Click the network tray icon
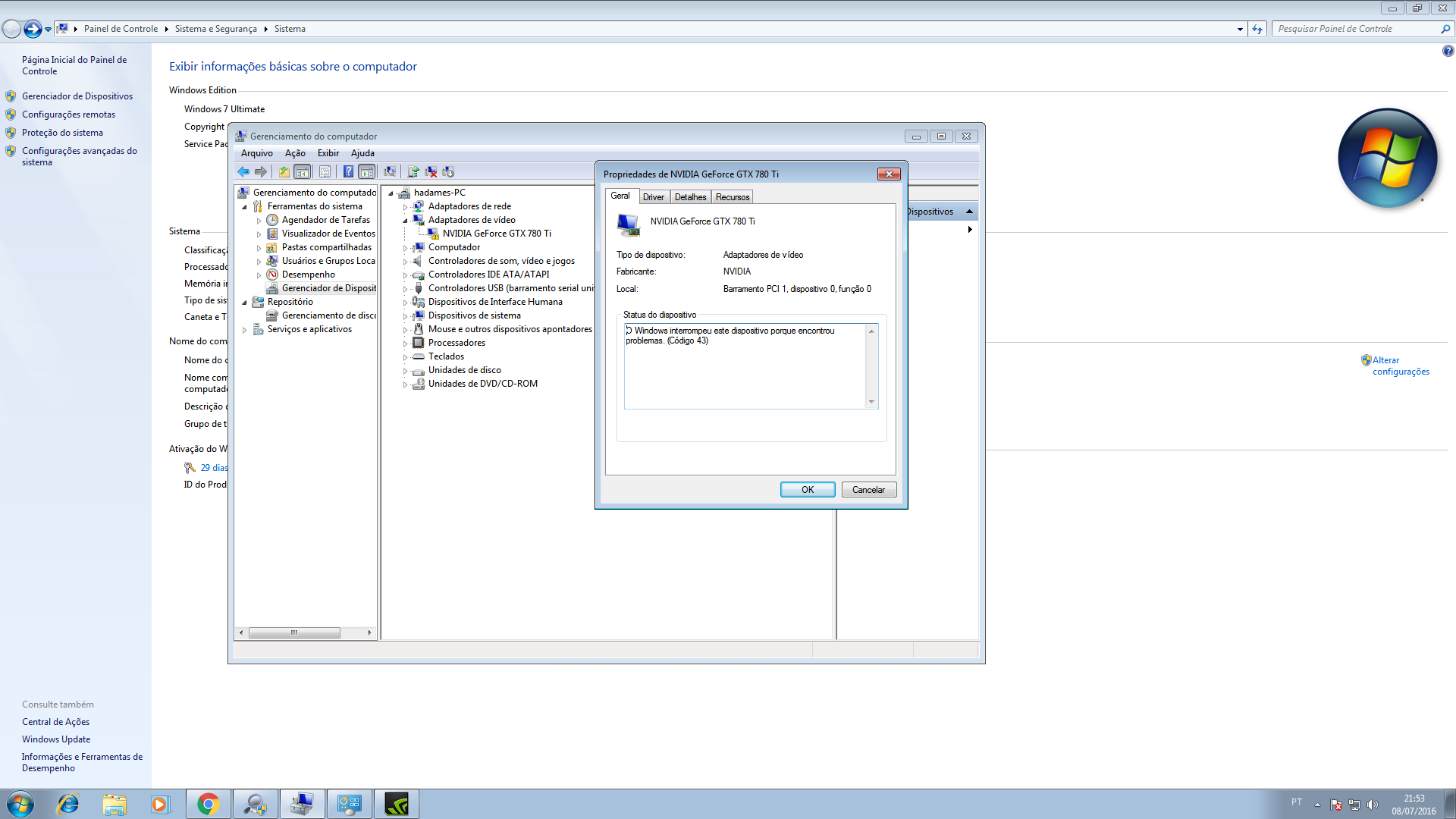The image size is (1456, 819). click(1354, 805)
